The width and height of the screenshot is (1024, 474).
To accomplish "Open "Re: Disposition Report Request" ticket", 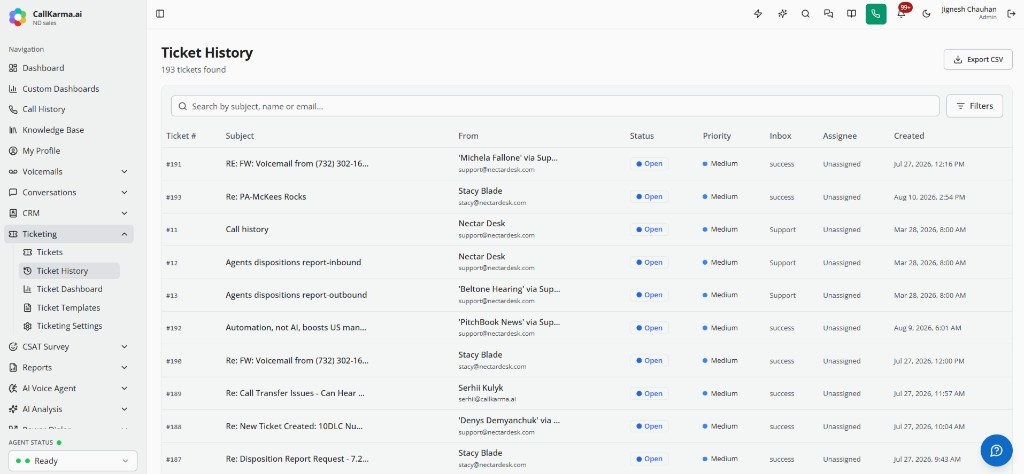I will [296, 459].
